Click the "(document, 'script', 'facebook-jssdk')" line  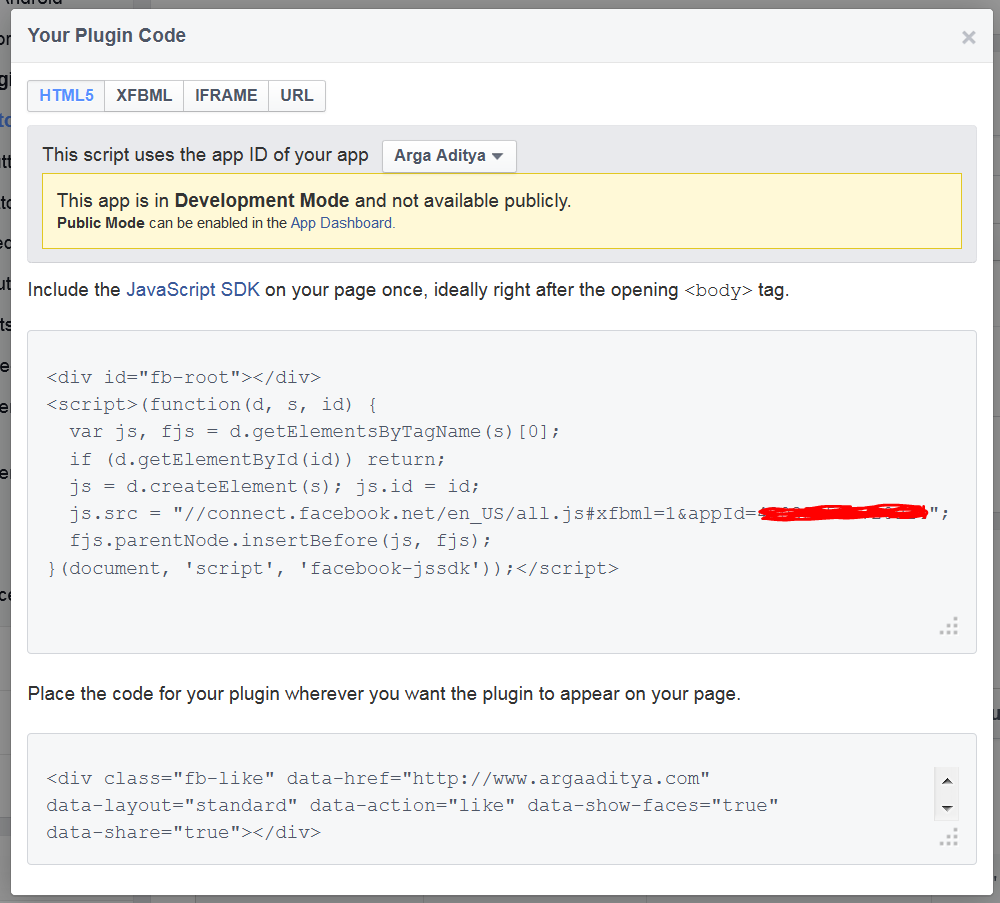click(x=333, y=568)
